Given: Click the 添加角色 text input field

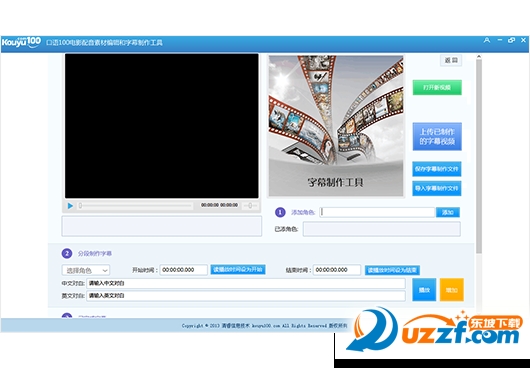Looking at the screenshot, I should pos(377,212).
